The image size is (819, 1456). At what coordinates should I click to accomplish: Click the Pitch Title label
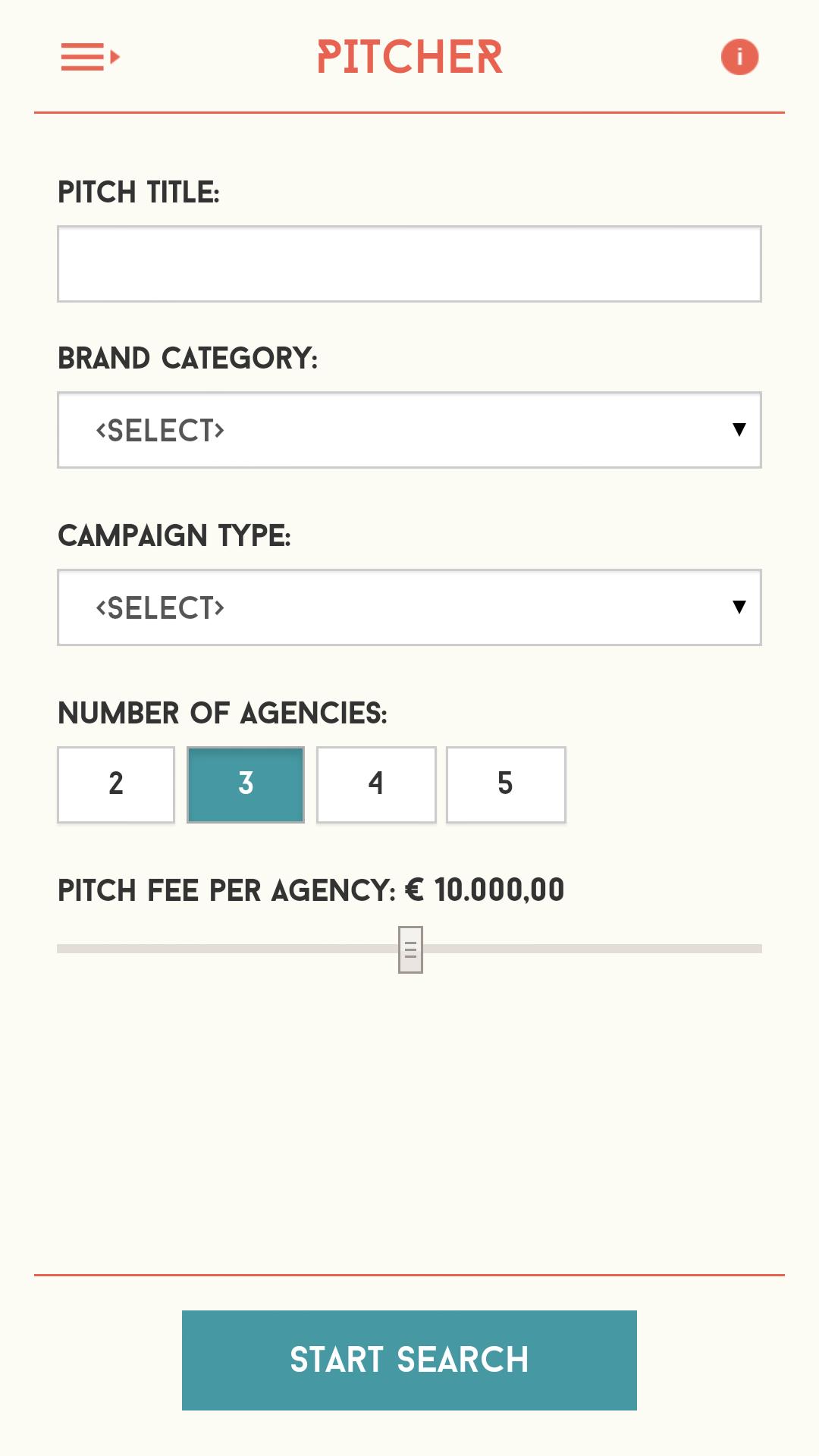coord(140,192)
